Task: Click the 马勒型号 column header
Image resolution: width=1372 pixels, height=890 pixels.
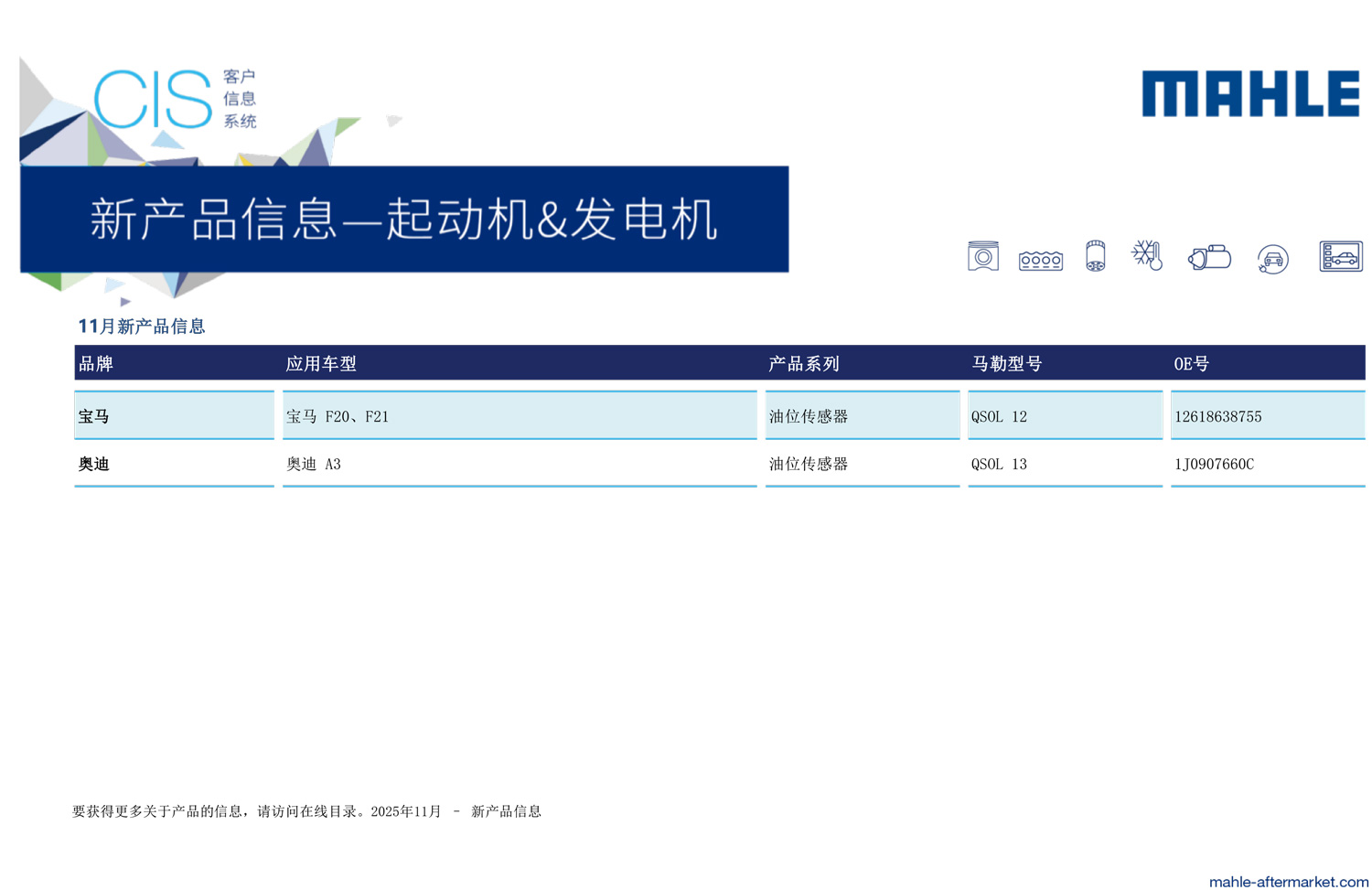Action: [x=1006, y=364]
